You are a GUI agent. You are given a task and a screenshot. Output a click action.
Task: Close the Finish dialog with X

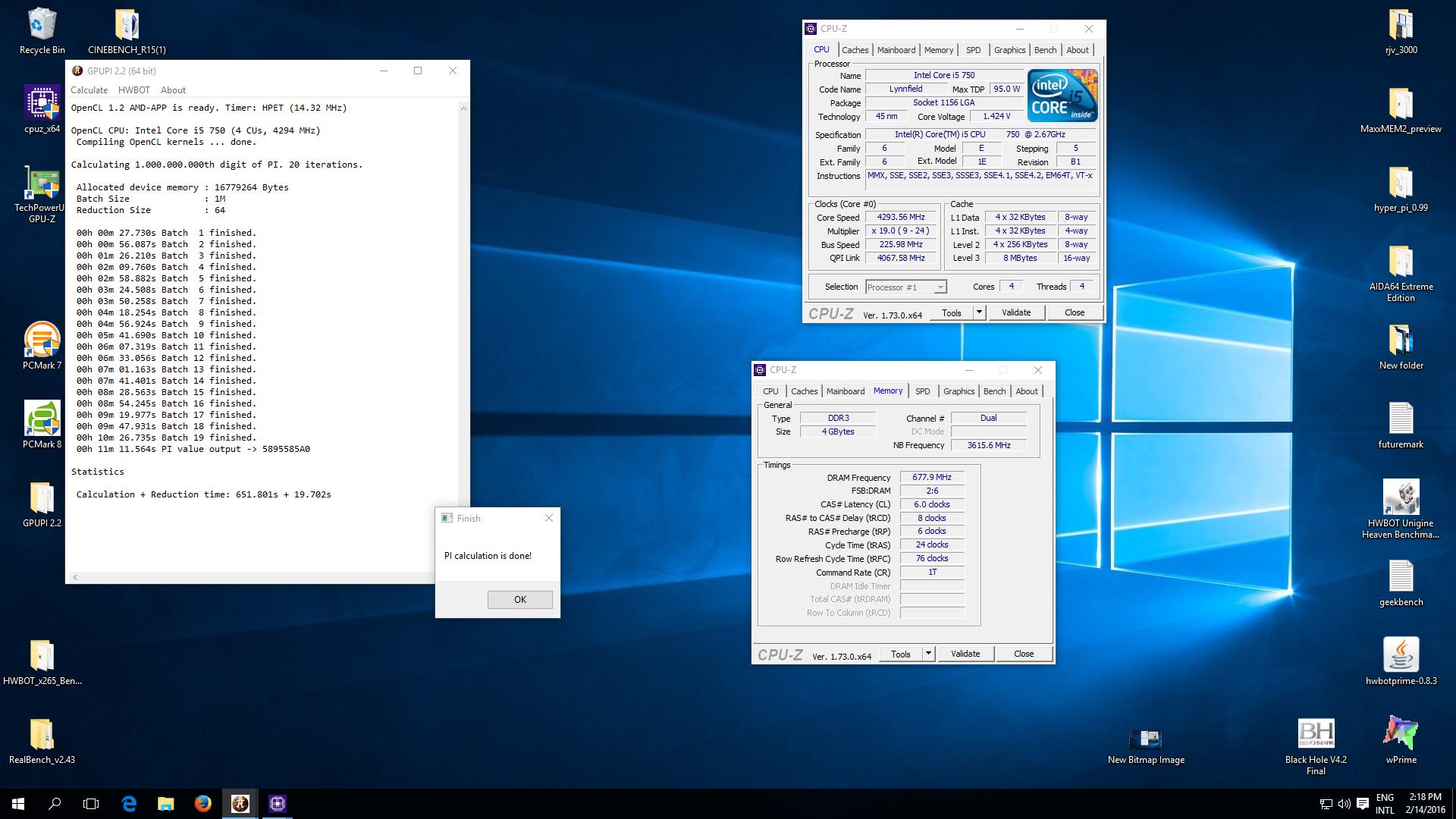click(x=549, y=518)
